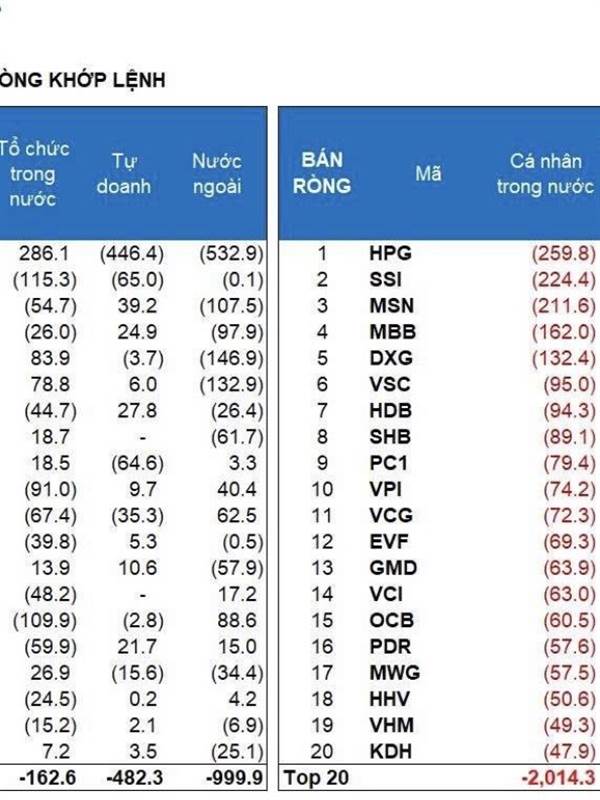600x800 pixels.
Task: Click the -999.9 foreign total cell
Action: [234, 778]
